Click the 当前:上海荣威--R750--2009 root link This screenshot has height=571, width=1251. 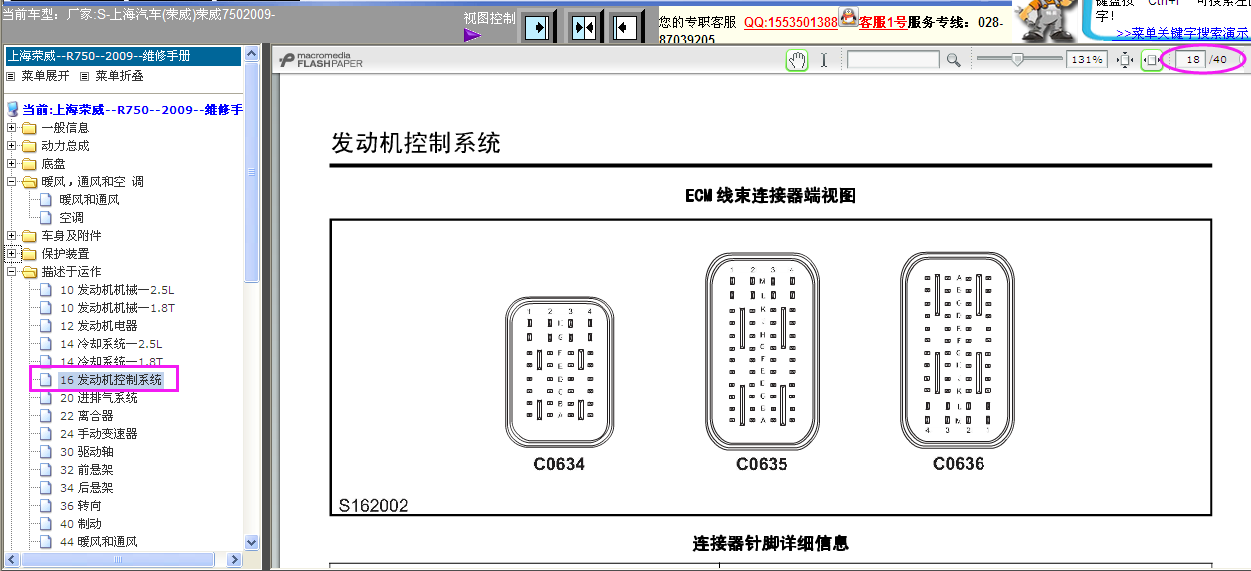(132, 110)
